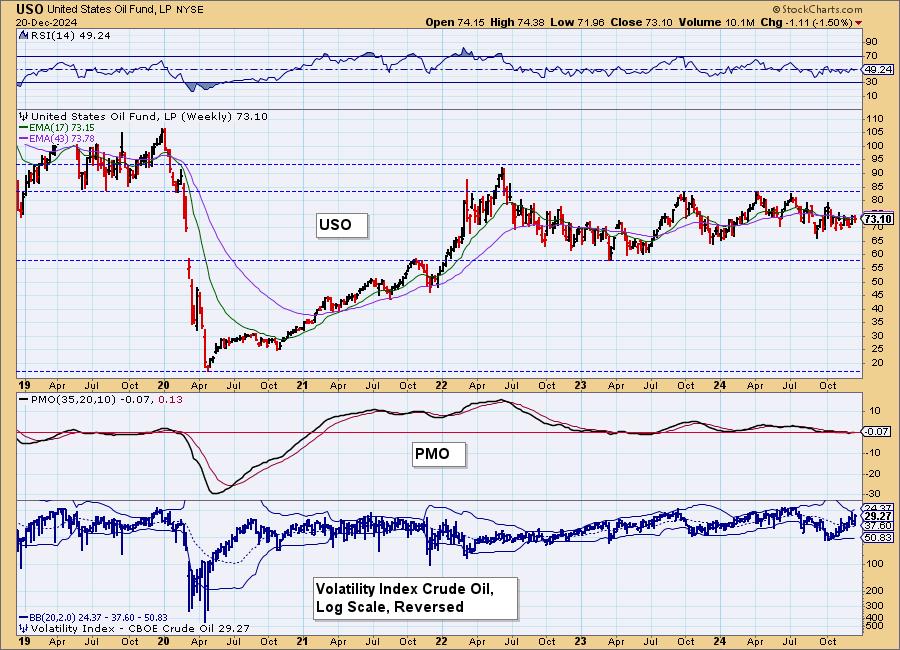
Task: Click the USO annotation box on price chart
Action: (x=342, y=225)
